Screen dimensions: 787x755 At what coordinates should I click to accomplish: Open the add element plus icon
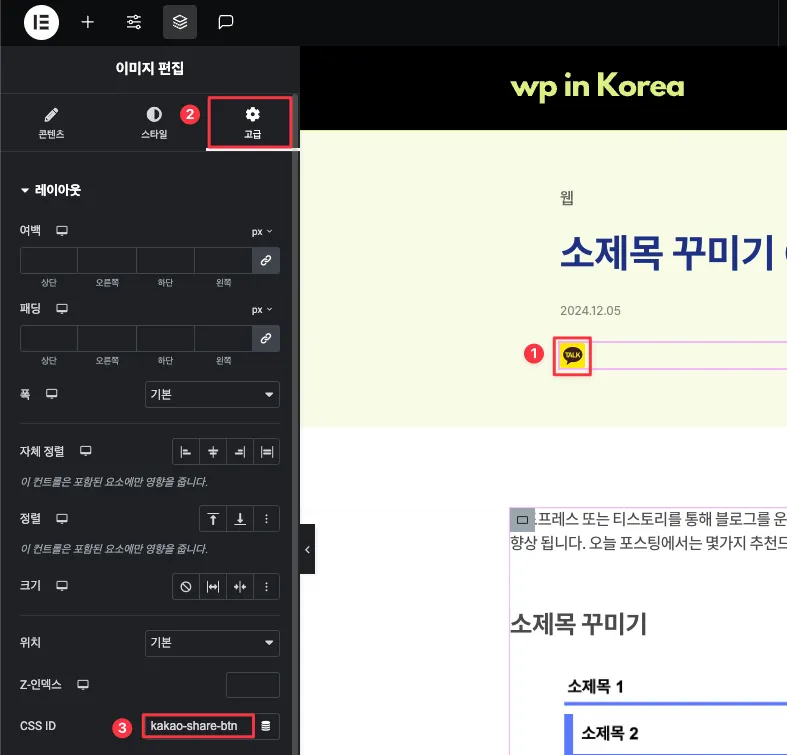tap(88, 22)
